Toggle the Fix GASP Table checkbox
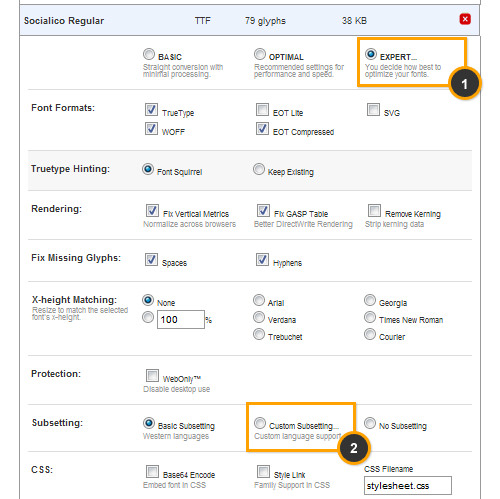The width and height of the screenshot is (500, 499). coord(263,211)
